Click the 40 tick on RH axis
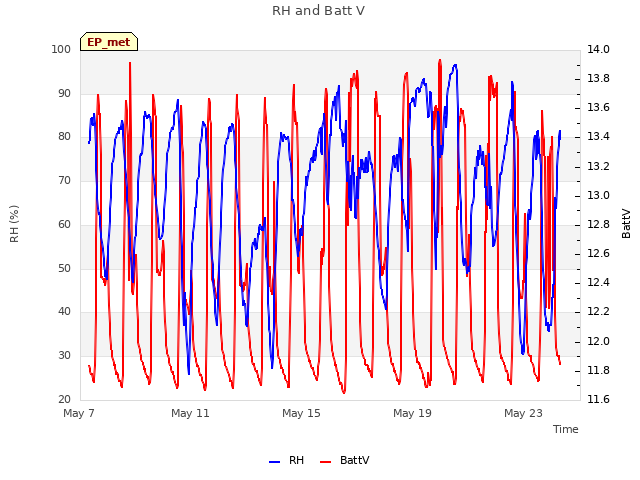The height and width of the screenshot is (480, 640). click(x=64, y=311)
